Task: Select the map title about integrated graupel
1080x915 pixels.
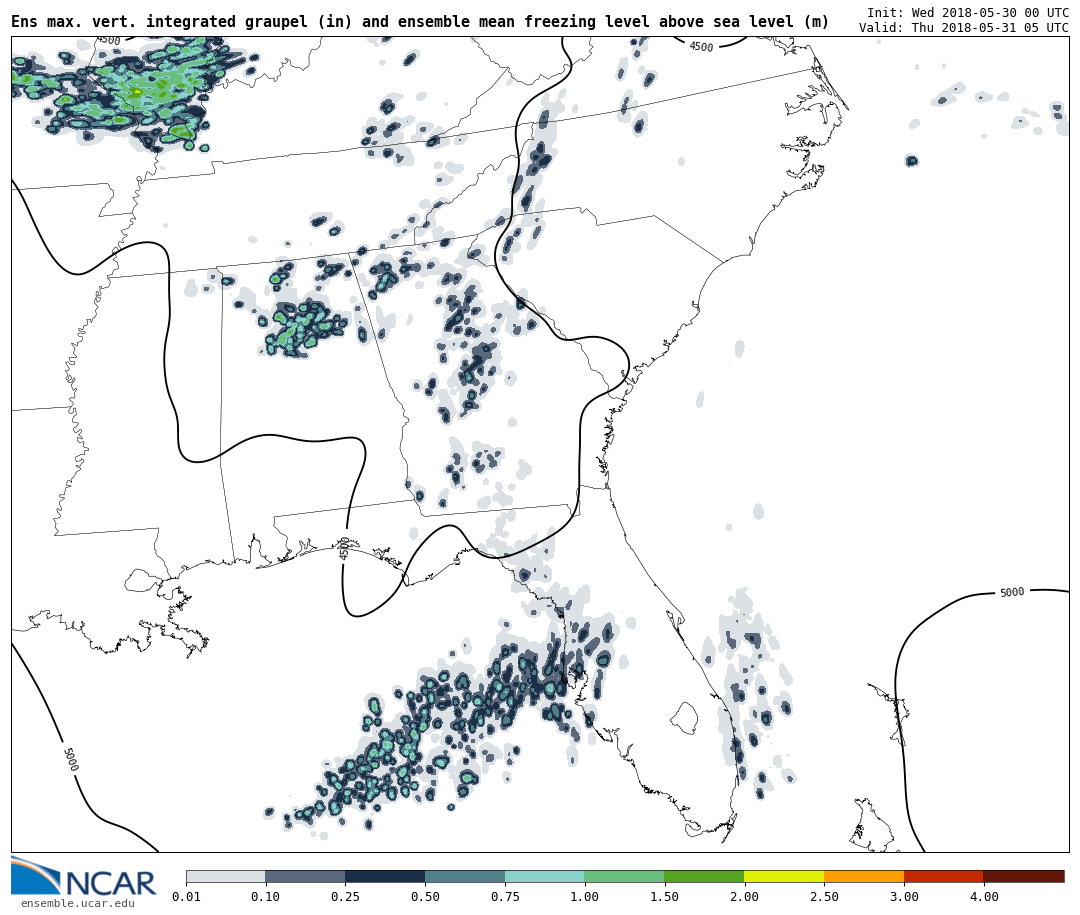Action: pos(420,22)
